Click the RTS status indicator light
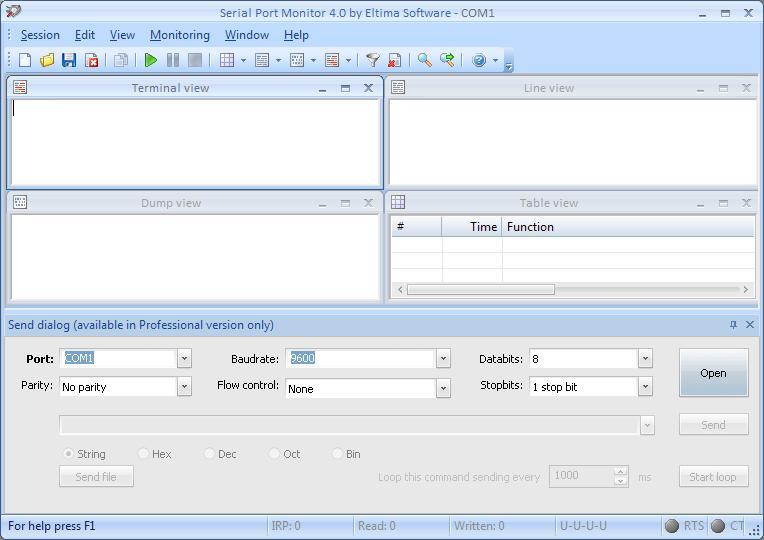The image size is (764, 540). (x=671, y=525)
